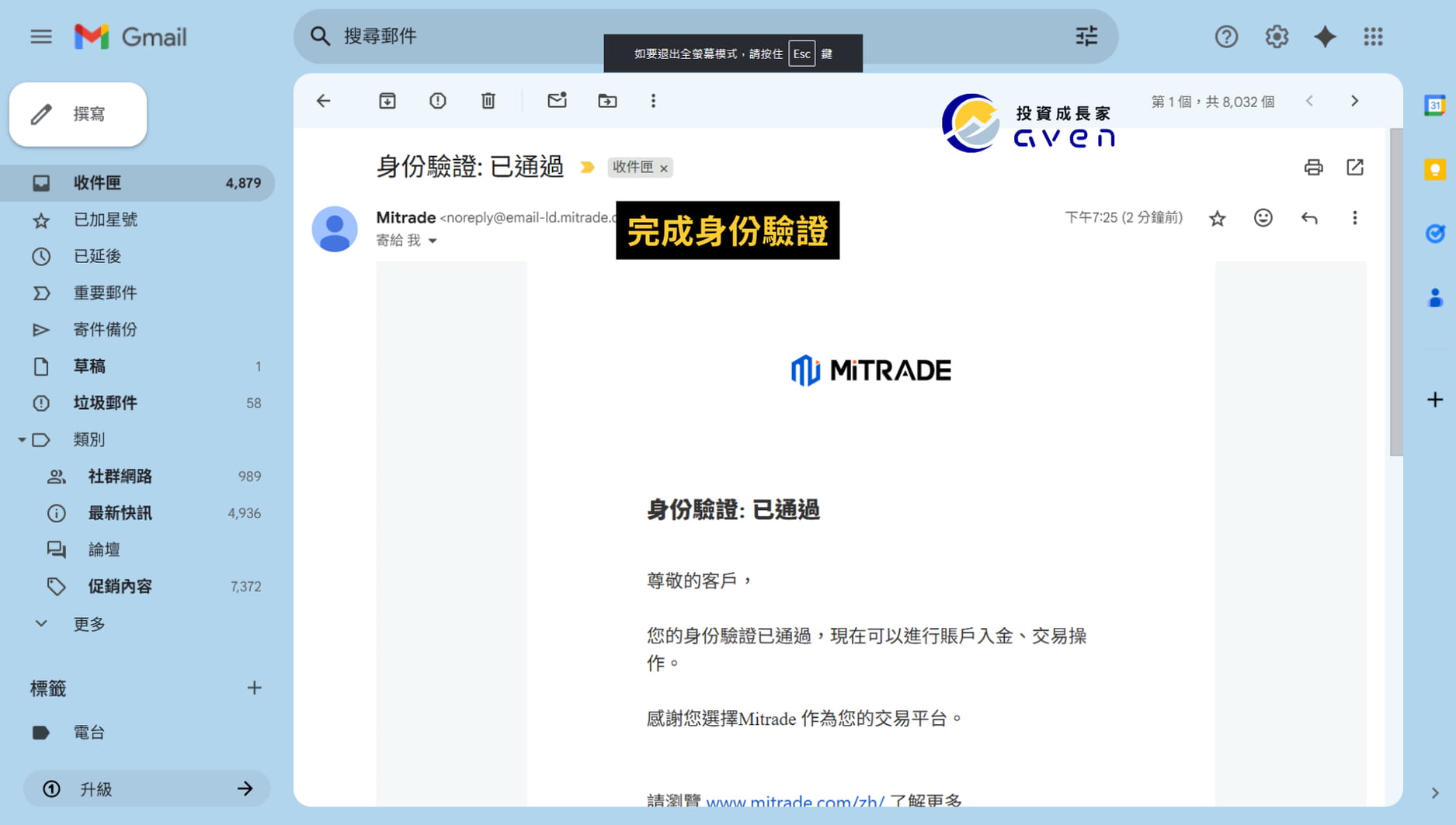Open email in a new window
Image resolution: width=1456 pixels, height=825 pixels.
(1355, 167)
